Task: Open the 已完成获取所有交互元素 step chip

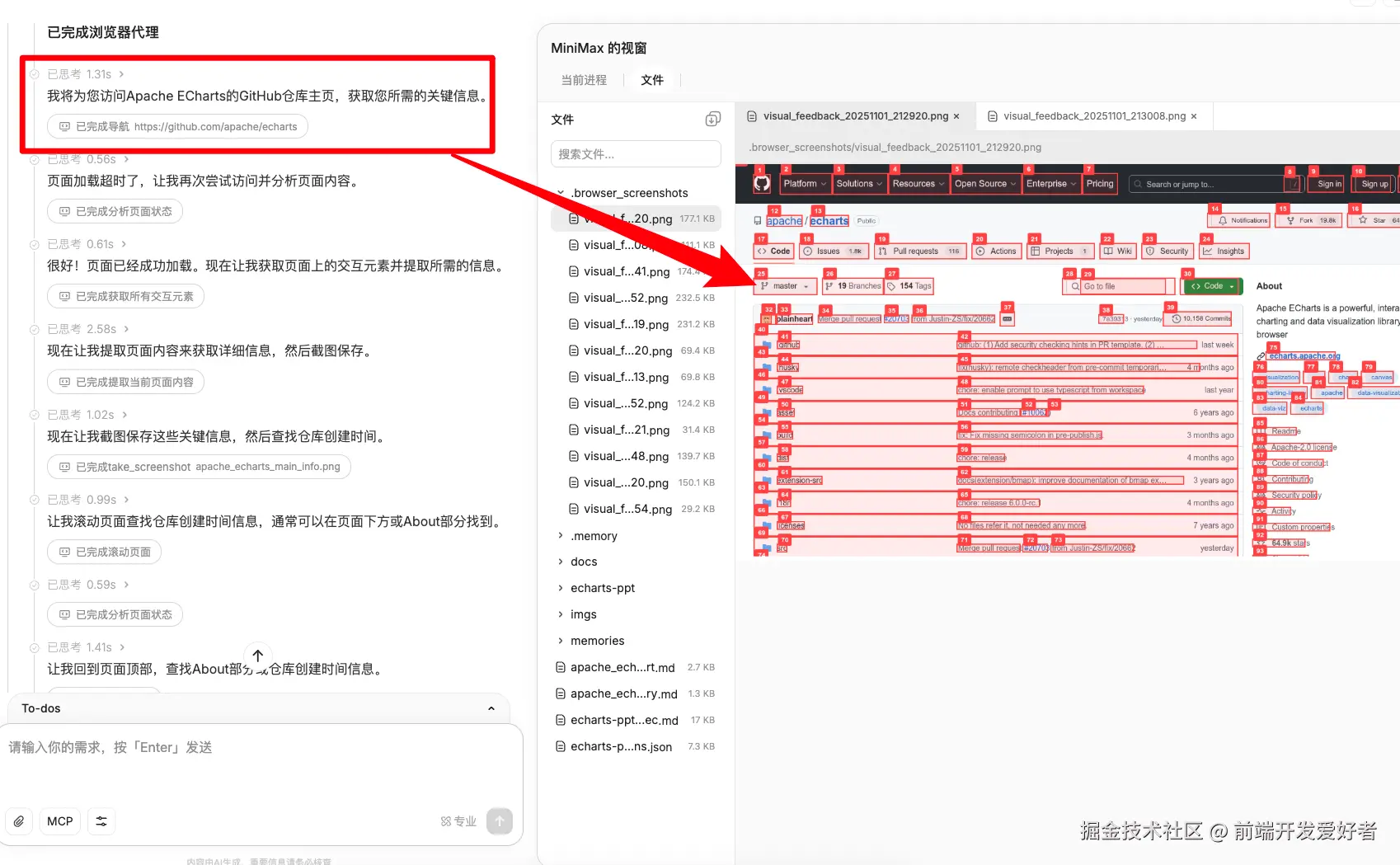Action: coord(126,296)
